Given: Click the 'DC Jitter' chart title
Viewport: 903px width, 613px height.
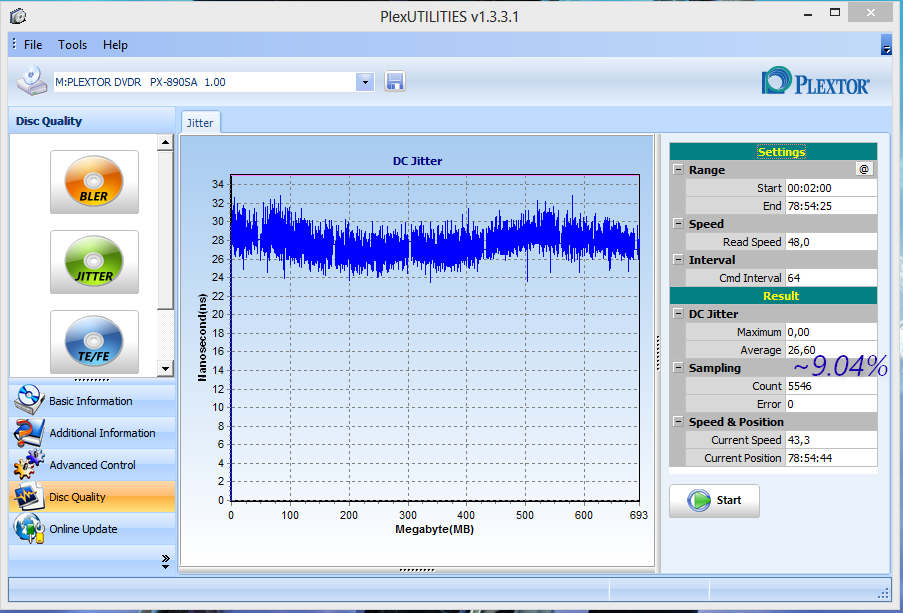Looking at the screenshot, I should pos(418,161).
